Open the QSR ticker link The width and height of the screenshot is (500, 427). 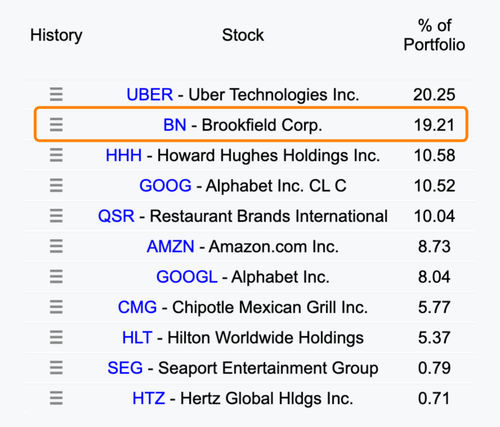116,216
